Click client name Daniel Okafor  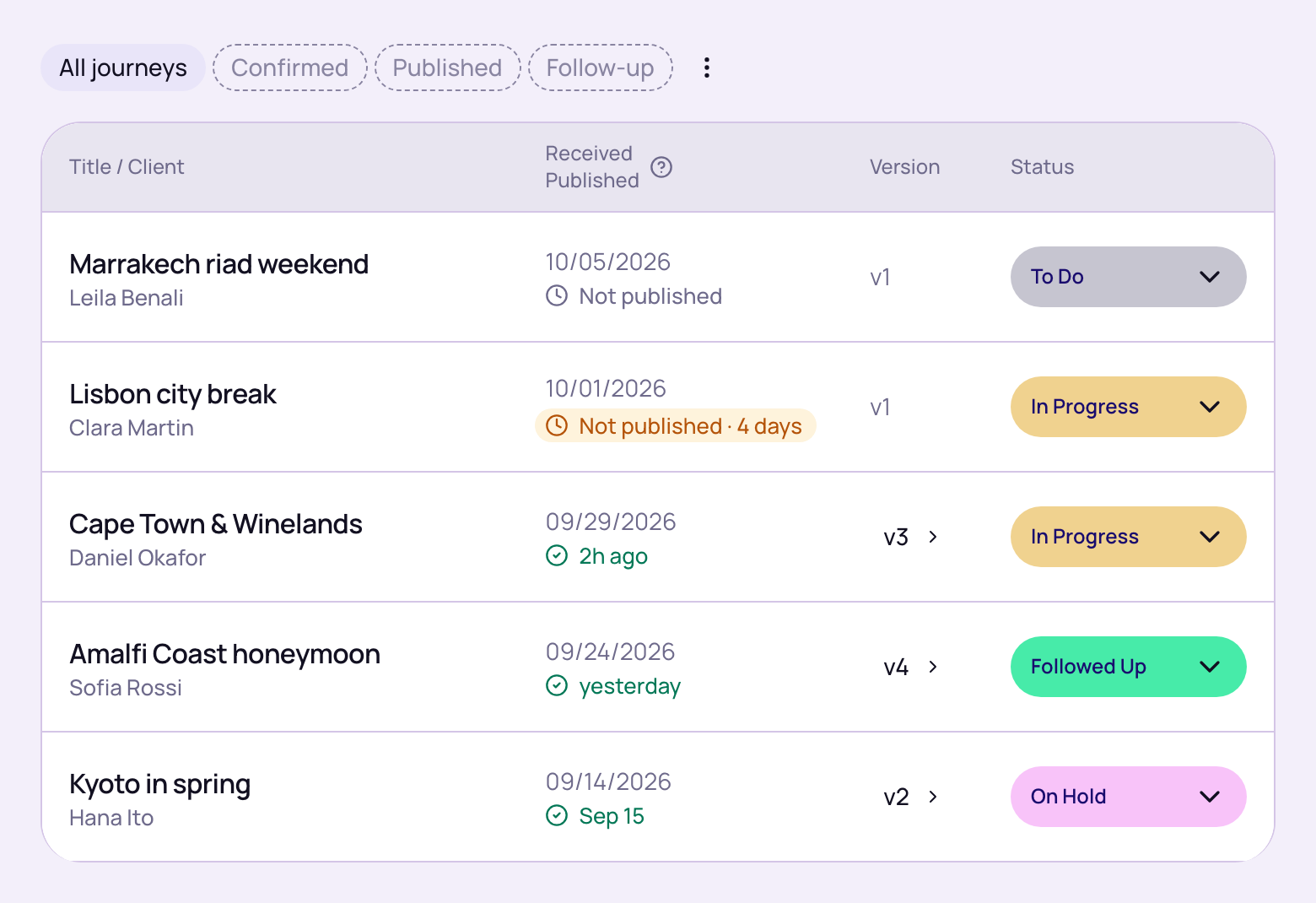(x=138, y=558)
